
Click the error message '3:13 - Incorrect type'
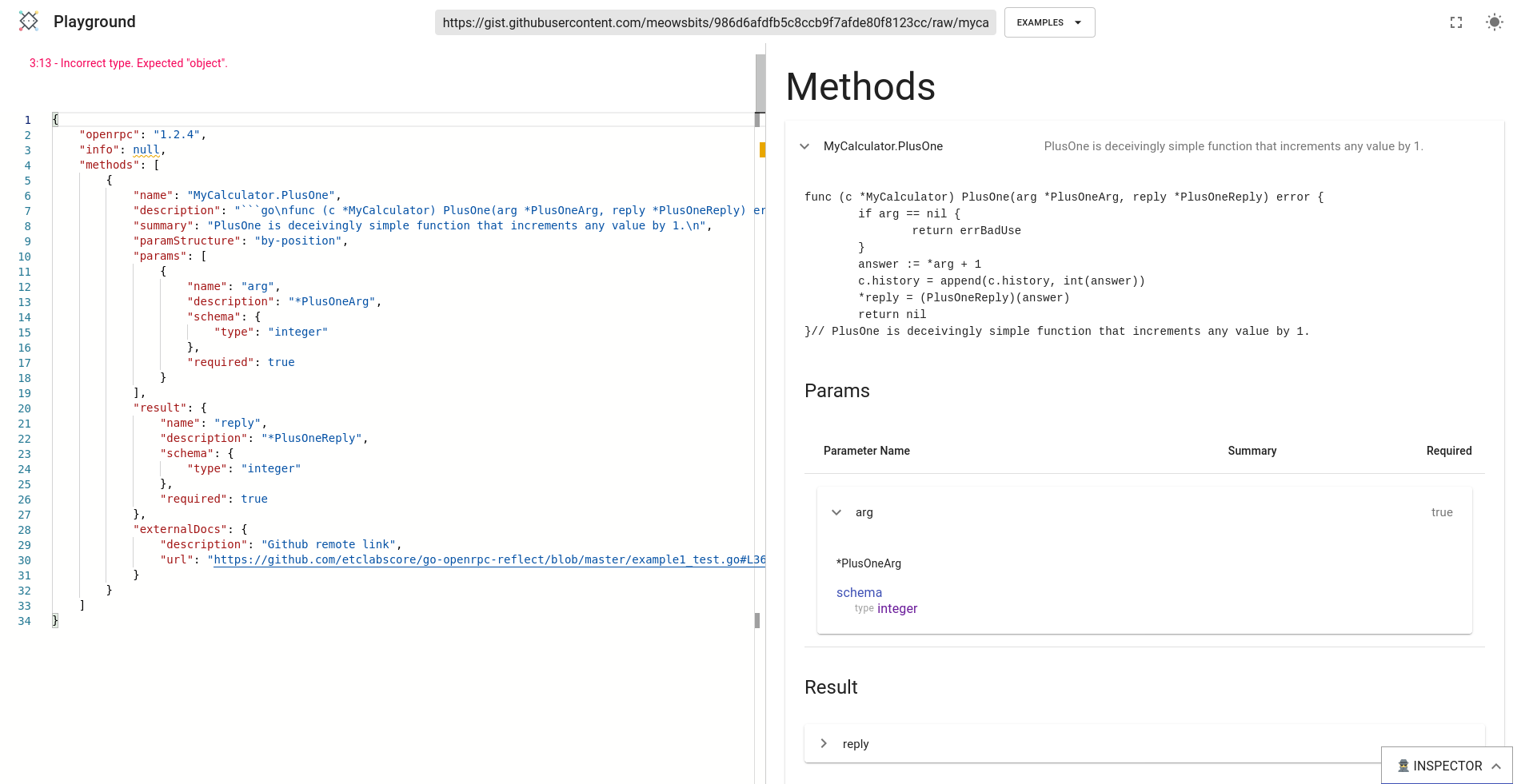tap(129, 63)
